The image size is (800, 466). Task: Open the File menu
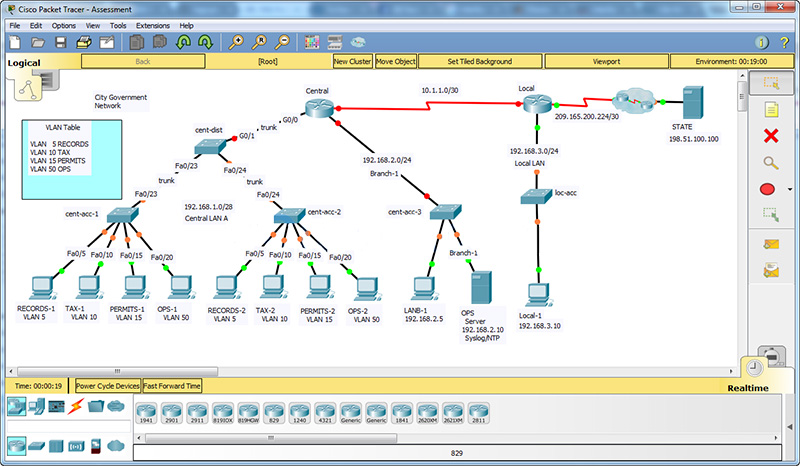15,26
